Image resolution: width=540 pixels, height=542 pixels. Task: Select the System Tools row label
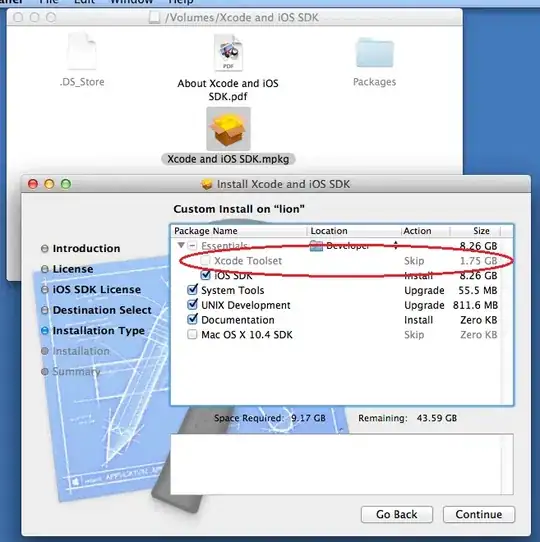click(233, 290)
